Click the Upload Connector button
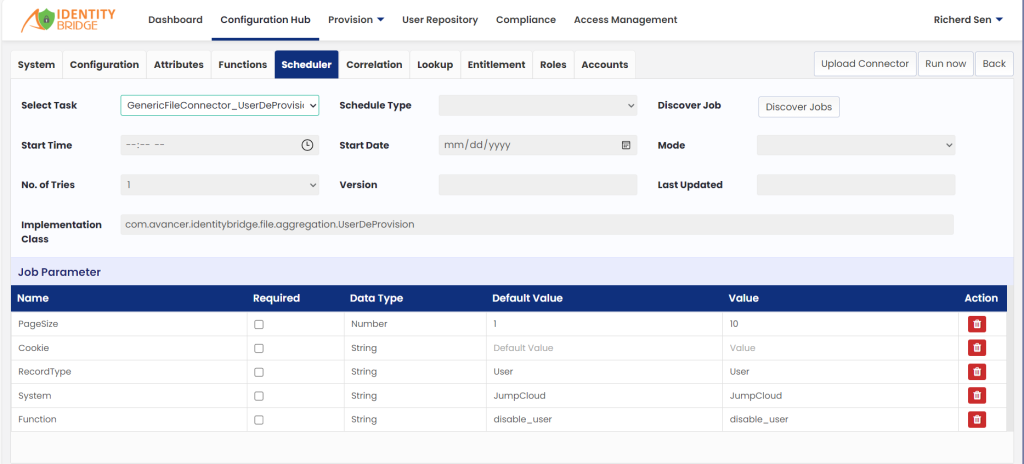1024x464 pixels. (865, 64)
